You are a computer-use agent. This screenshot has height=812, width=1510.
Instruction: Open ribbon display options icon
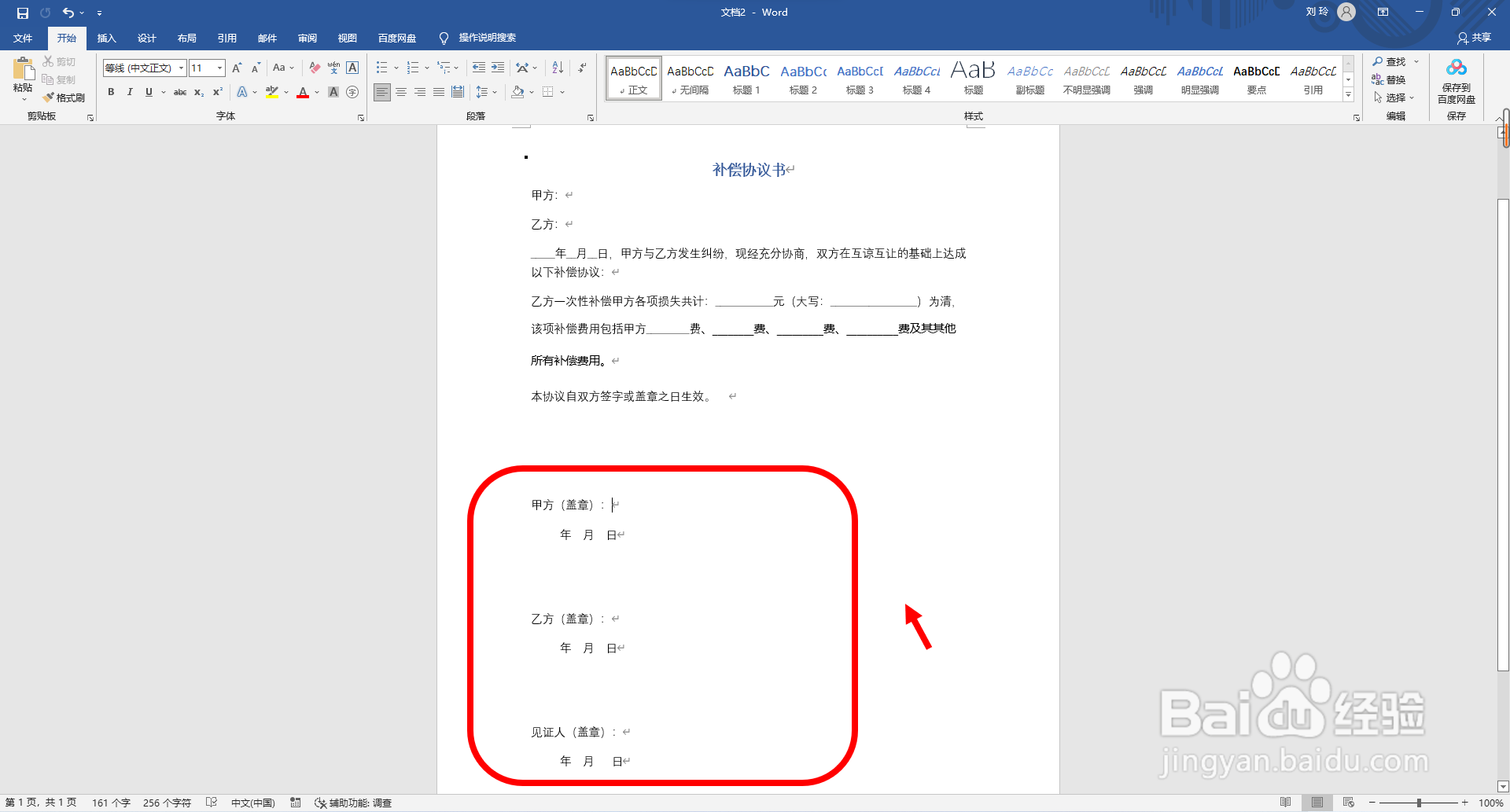click(1383, 13)
